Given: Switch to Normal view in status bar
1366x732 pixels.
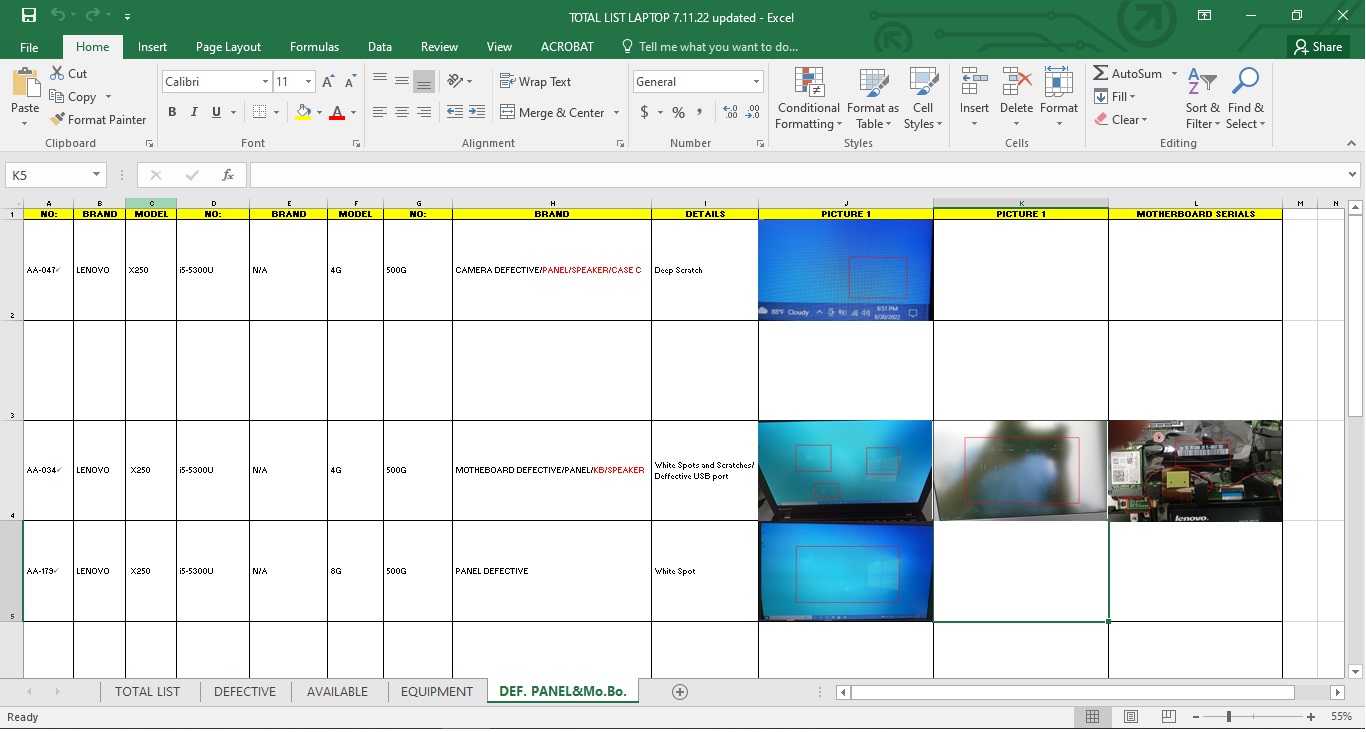Looking at the screenshot, I should coord(1092,717).
